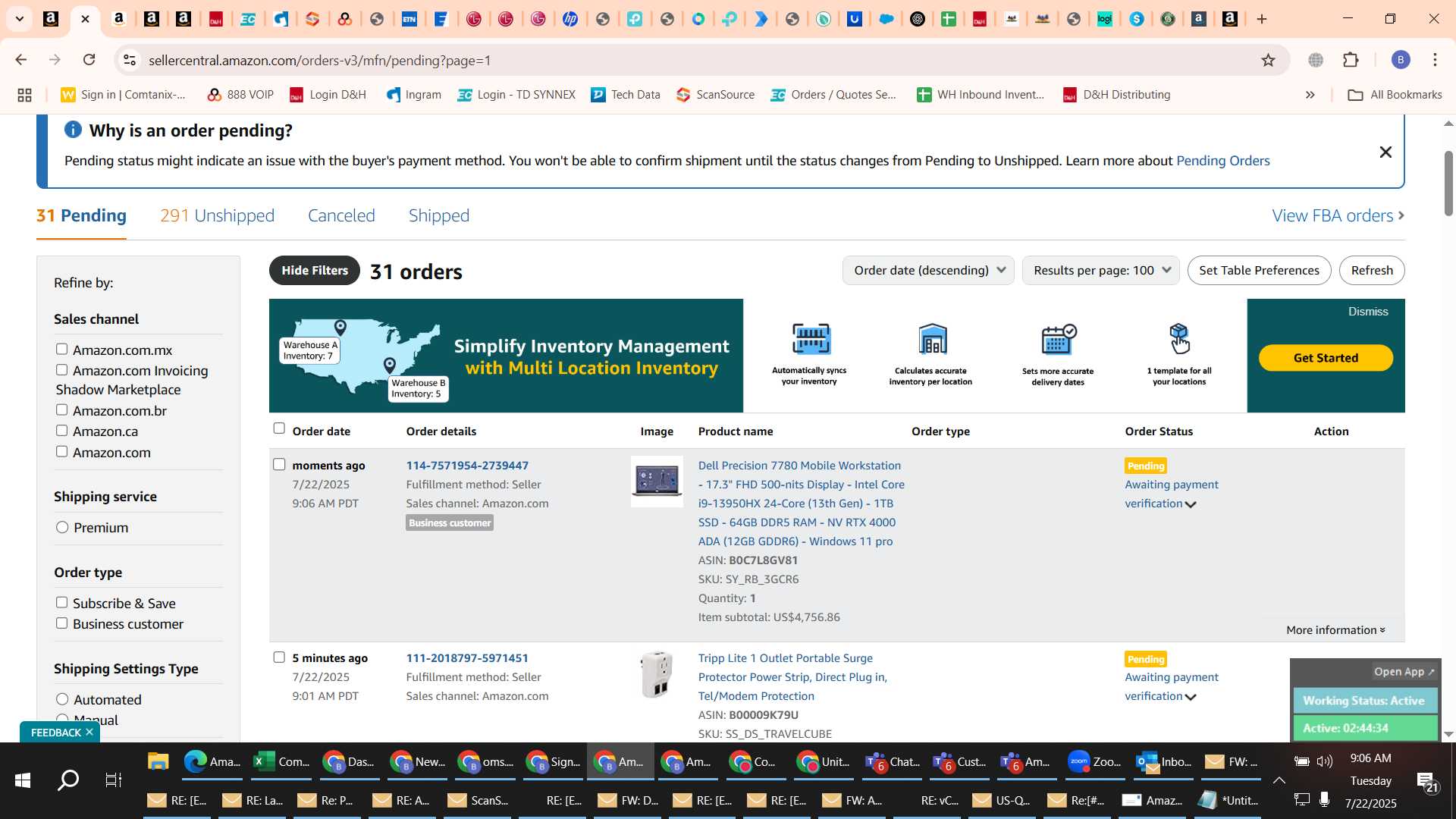Click Get Started on inventory banner
Viewport: 1456px width, 819px height.
(1326, 357)
